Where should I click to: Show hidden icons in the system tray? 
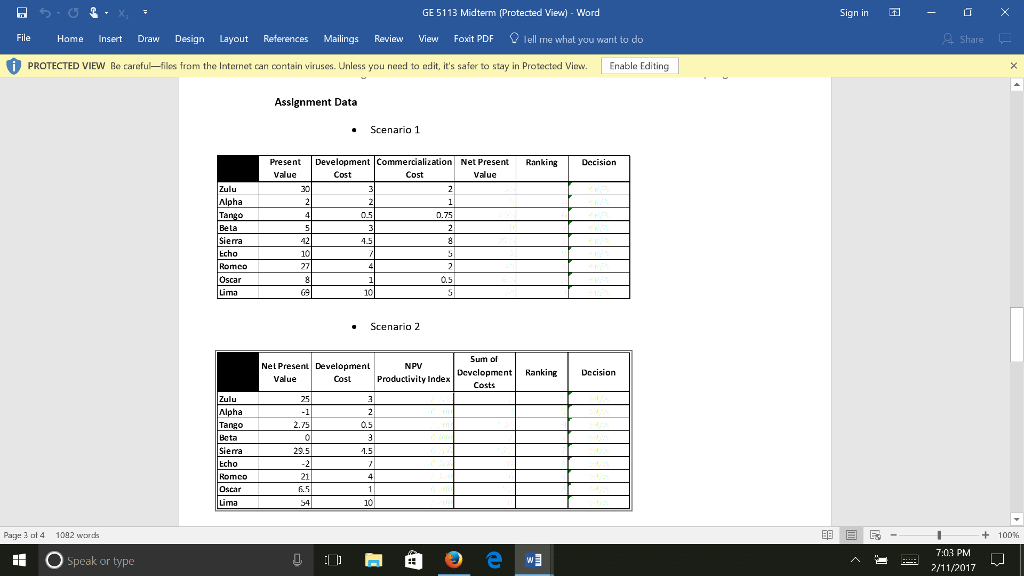855,560
